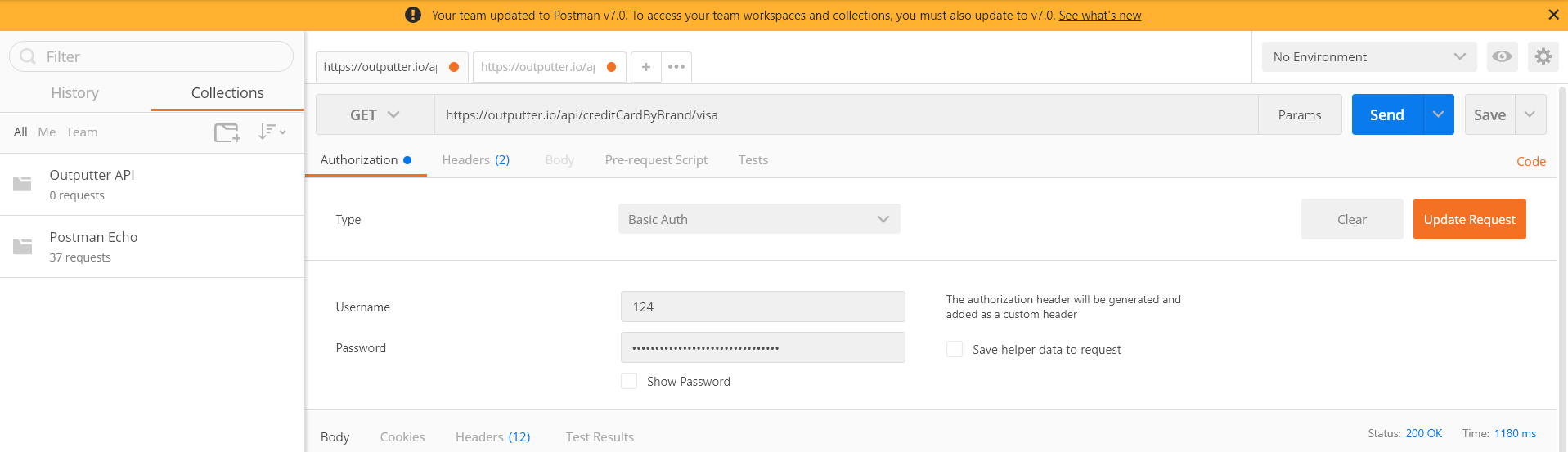1568x452 pixels.
Task: Click the environment quick look eye icon
Action: pos(1502,57)
